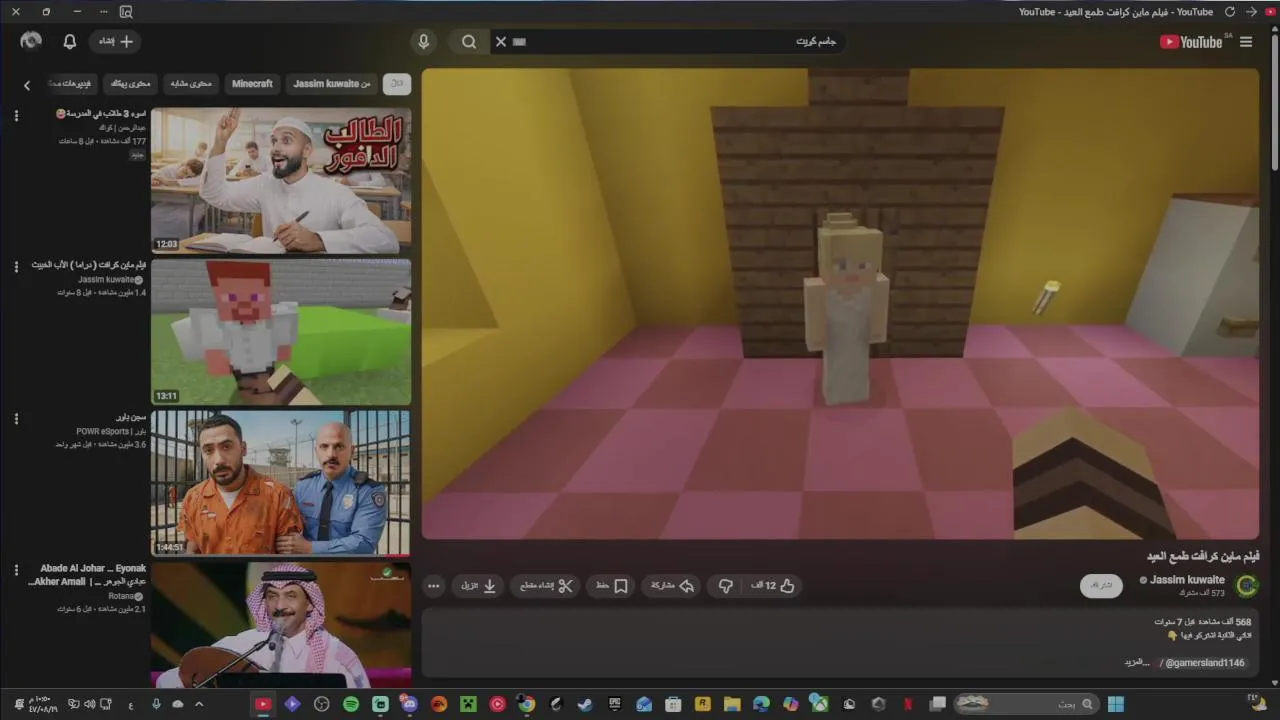The height and width of the screenshot is (720, 1280).
Task: Open Rockstar Games launcher in taskbar
Action: coord(702,704)
